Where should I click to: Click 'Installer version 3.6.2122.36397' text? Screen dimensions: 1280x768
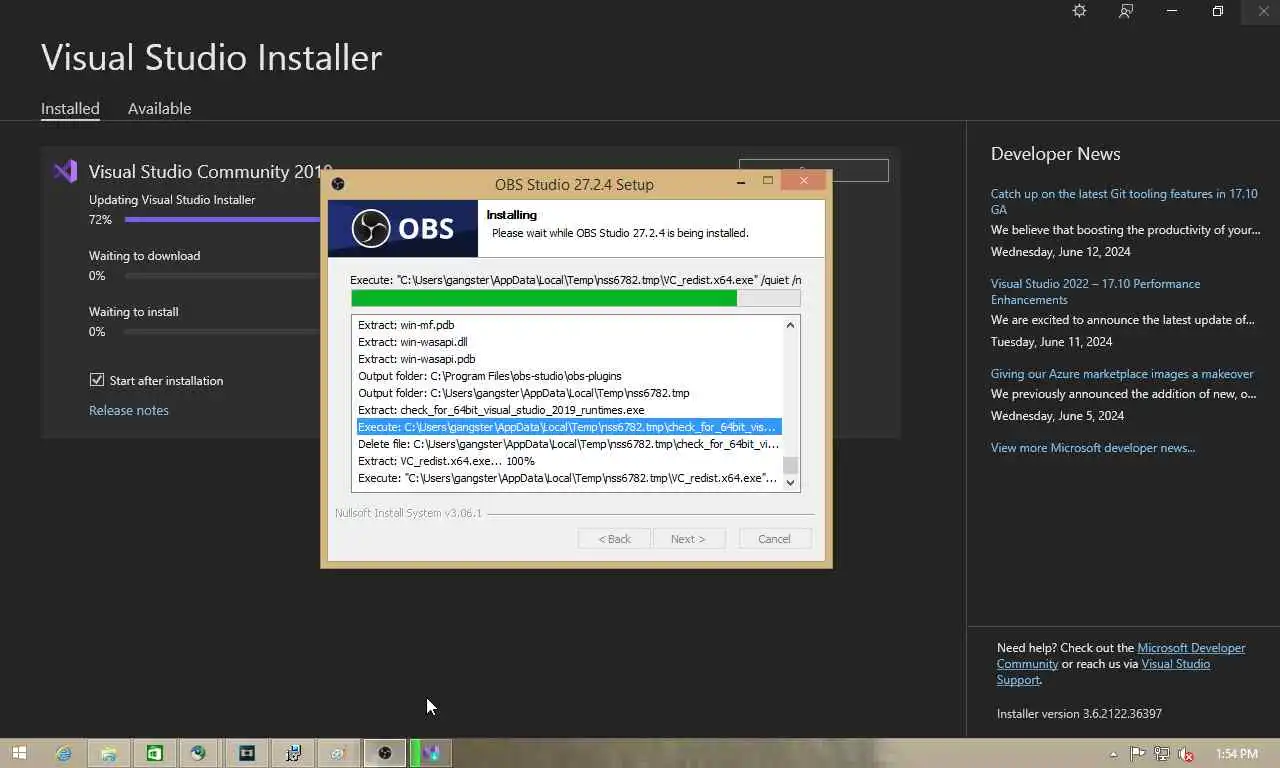[x=1079, y=713]
